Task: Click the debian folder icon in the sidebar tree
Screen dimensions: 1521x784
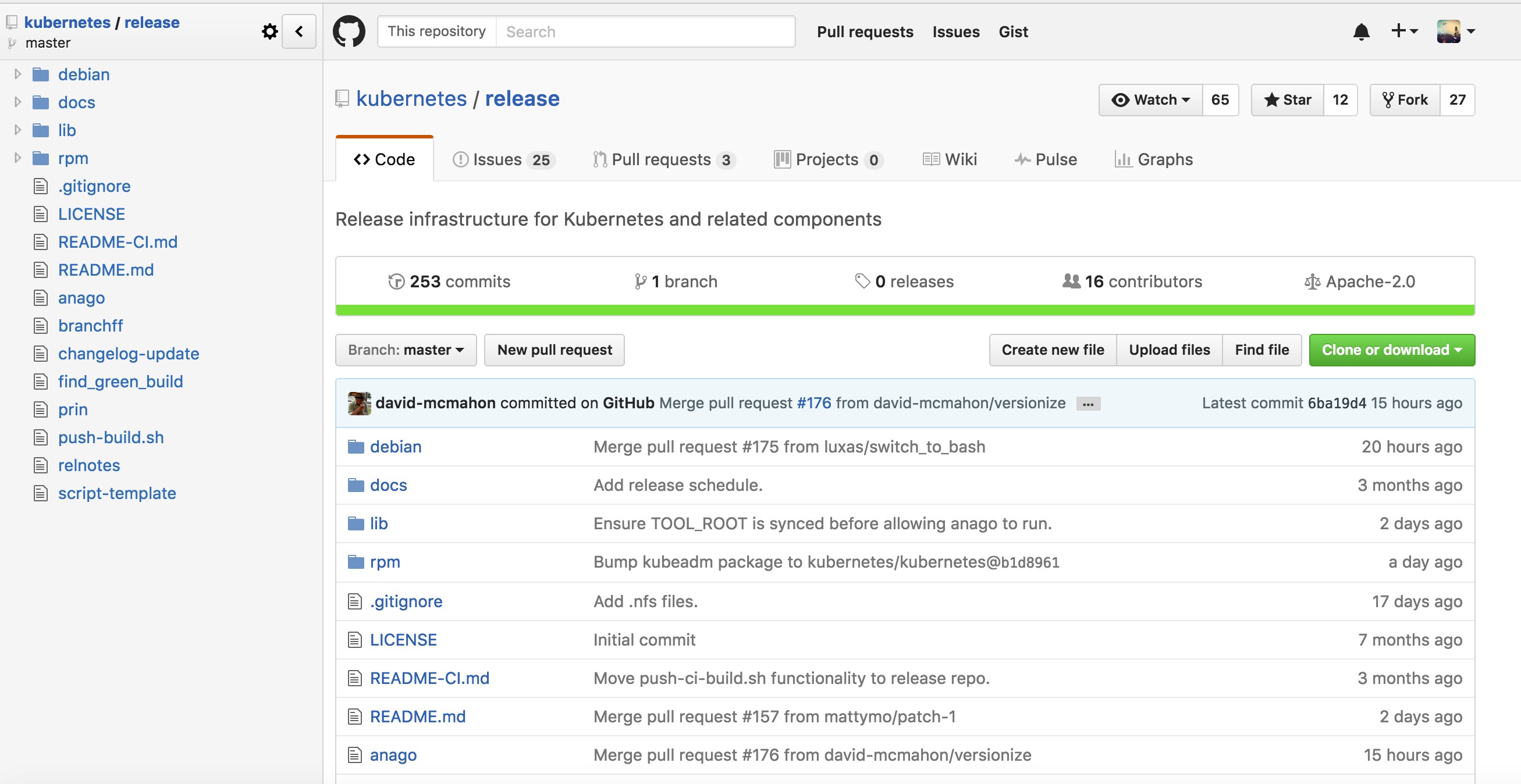Action: click(x=41, y=74)
